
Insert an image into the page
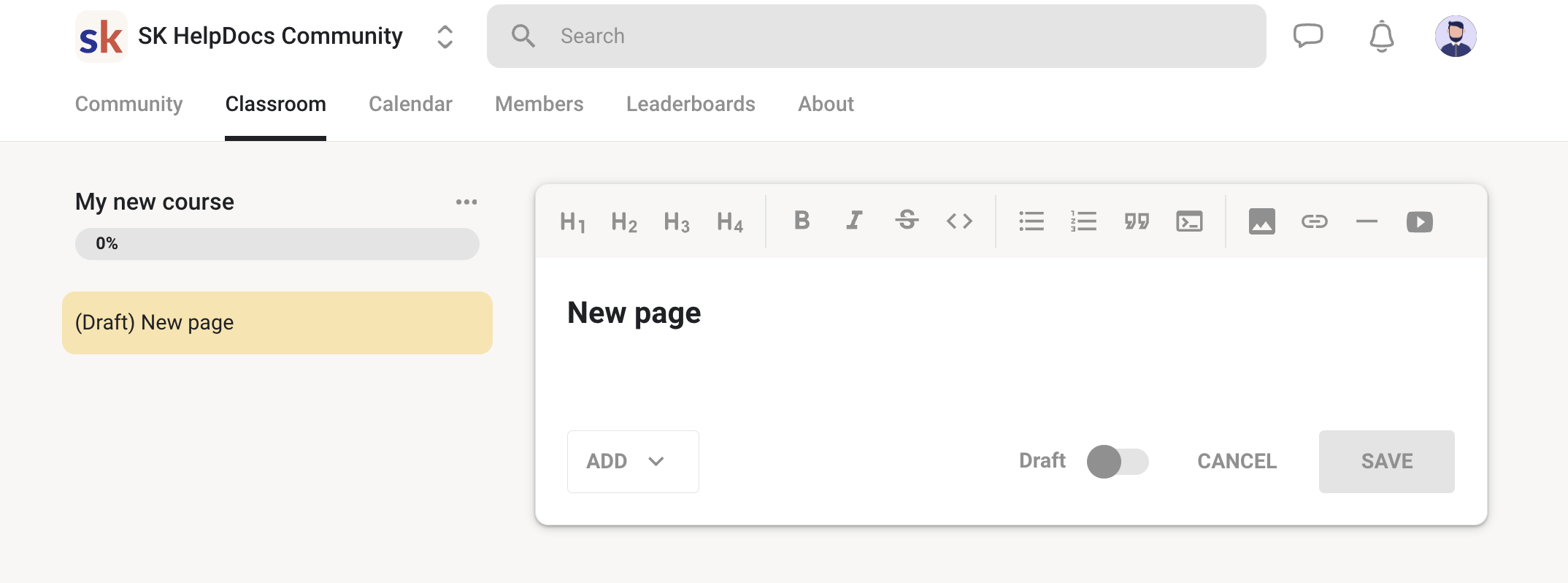1261,221
